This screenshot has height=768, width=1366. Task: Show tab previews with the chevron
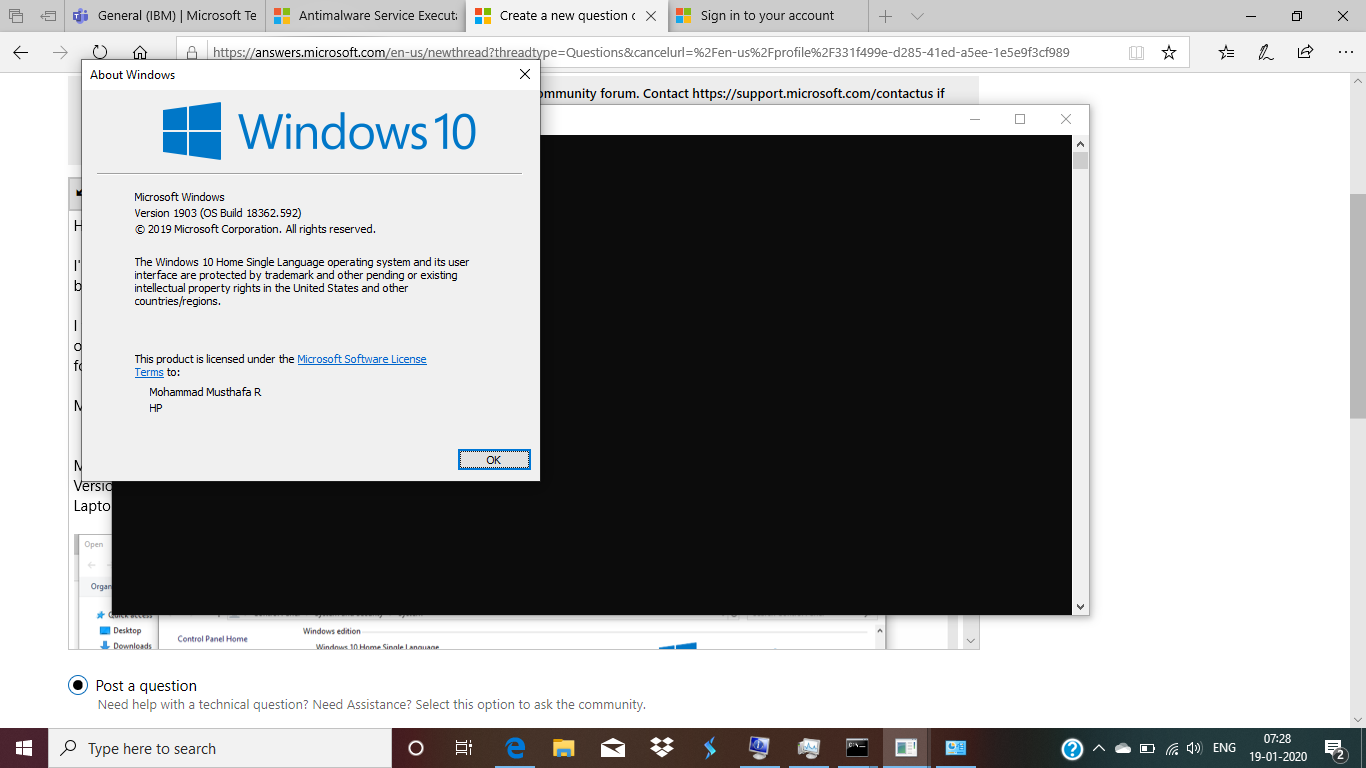pos(917,16)
